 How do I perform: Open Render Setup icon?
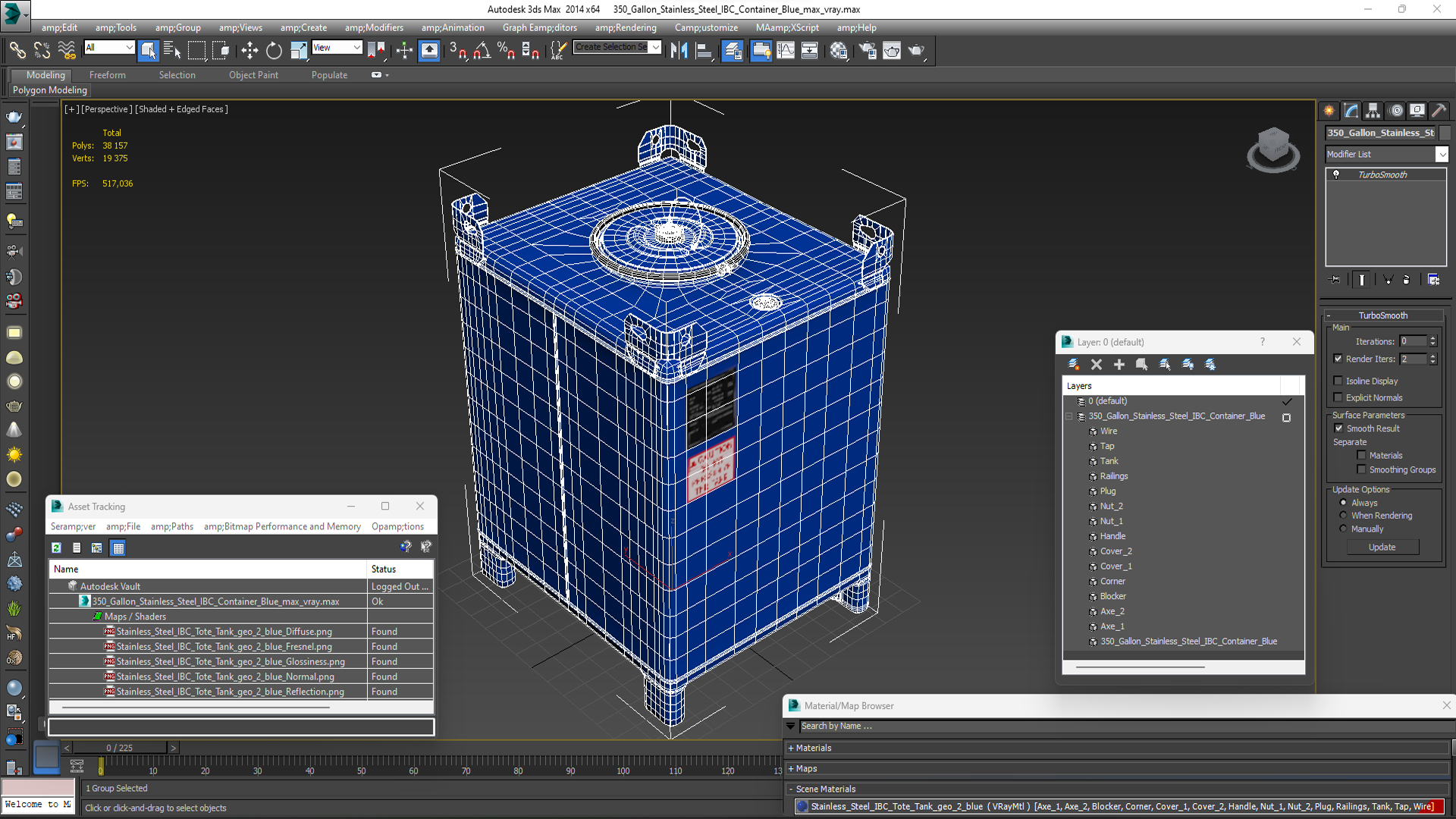(868, 50)
